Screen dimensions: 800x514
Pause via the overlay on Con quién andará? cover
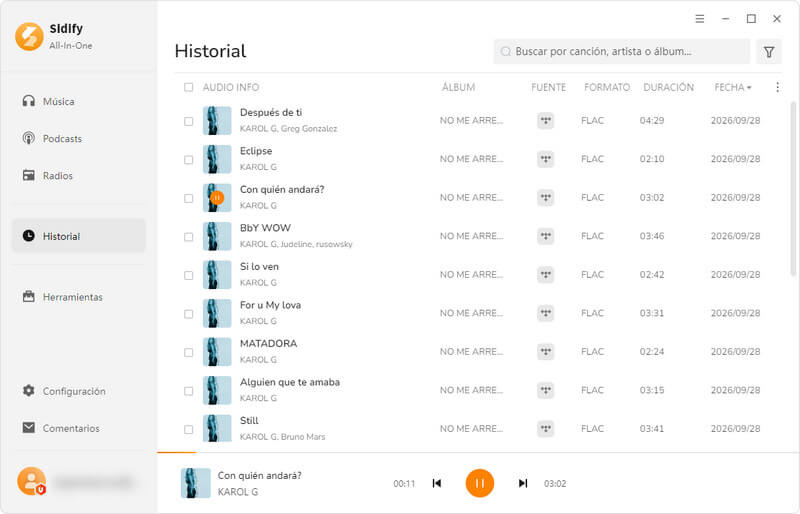pyautogui.click(x=217, y=198)
